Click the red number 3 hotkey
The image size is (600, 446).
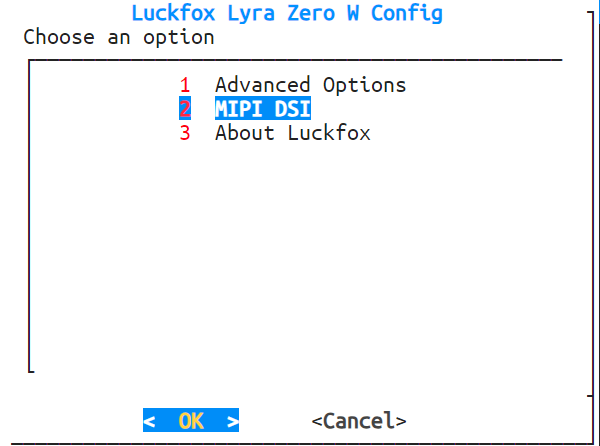(185, 133)
